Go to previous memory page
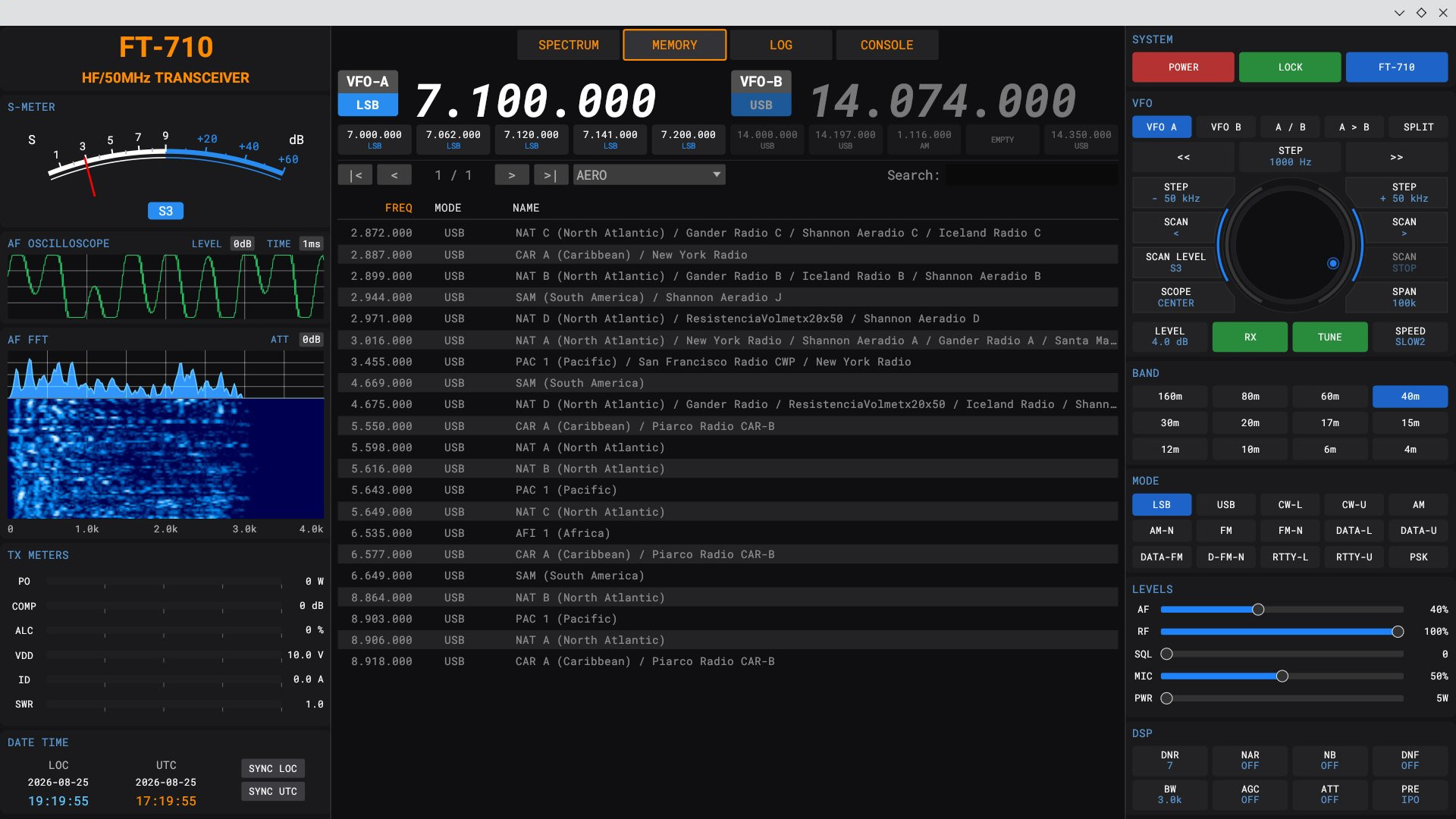Image resolution: width=1456 pixels, height=819 pixels. coord(394,175)
